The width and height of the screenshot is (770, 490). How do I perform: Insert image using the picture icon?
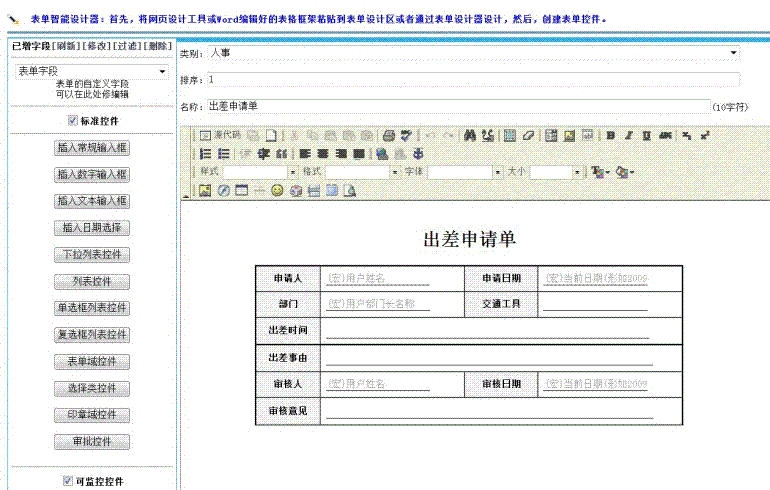point(205,191)
